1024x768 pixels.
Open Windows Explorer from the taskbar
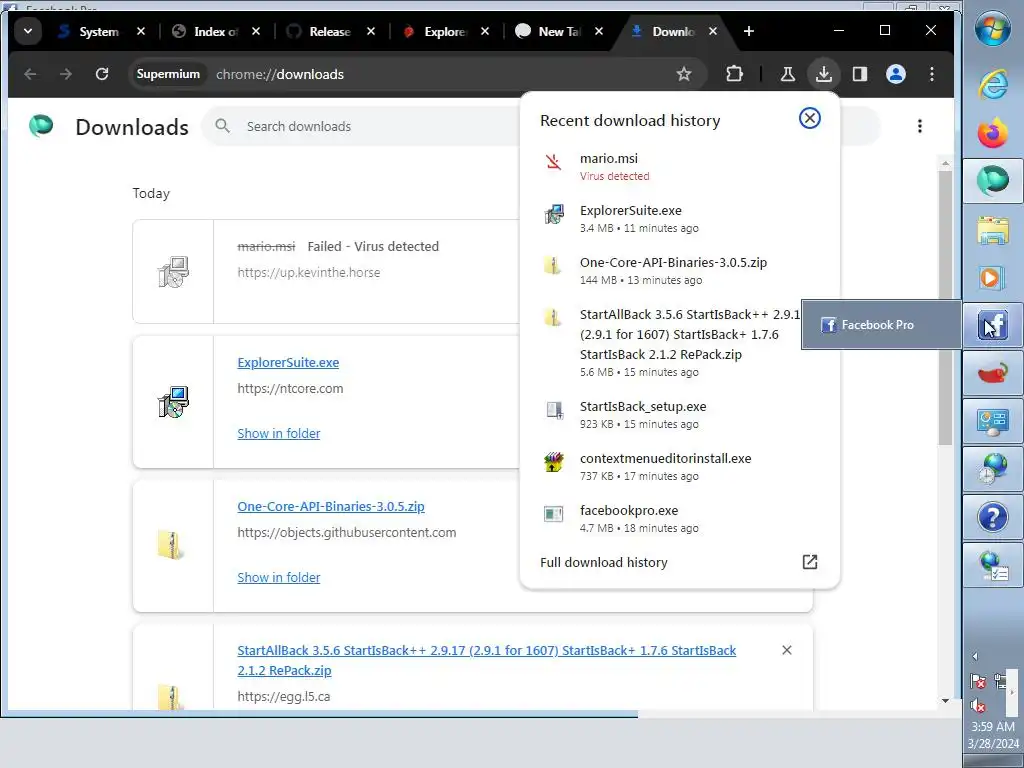pos(993,230)
